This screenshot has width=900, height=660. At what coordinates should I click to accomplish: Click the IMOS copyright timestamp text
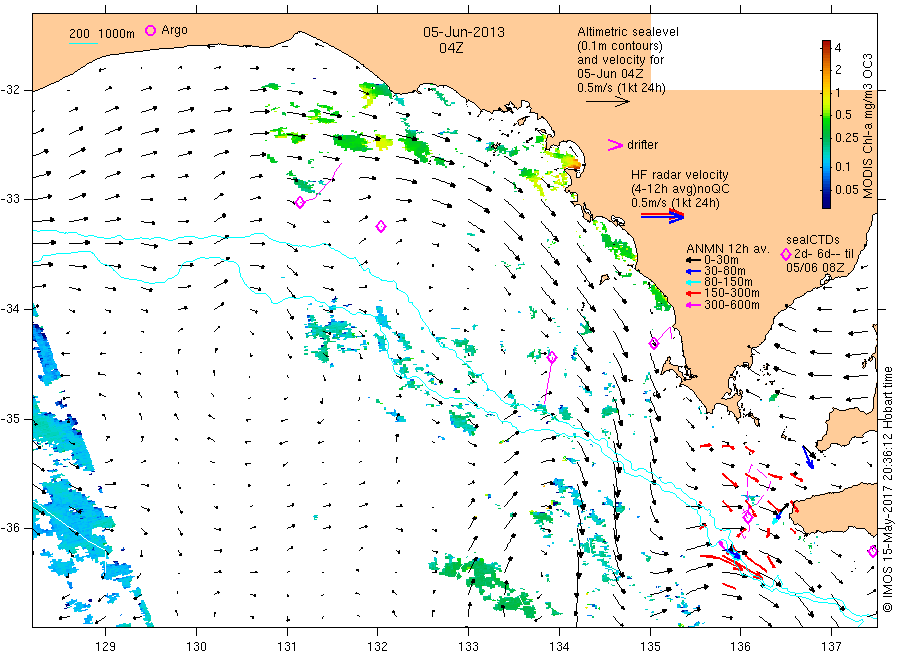[887, 490]
